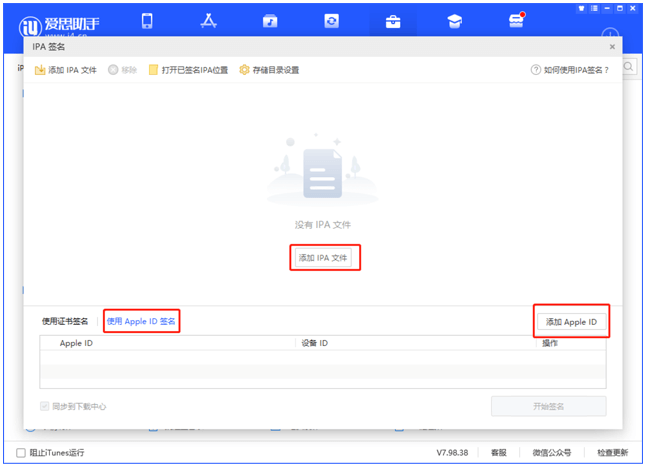Switch to the 使用 Apple ID 签名 tab
This screenshot has height=467, width=646.
[x=141, y=321]
